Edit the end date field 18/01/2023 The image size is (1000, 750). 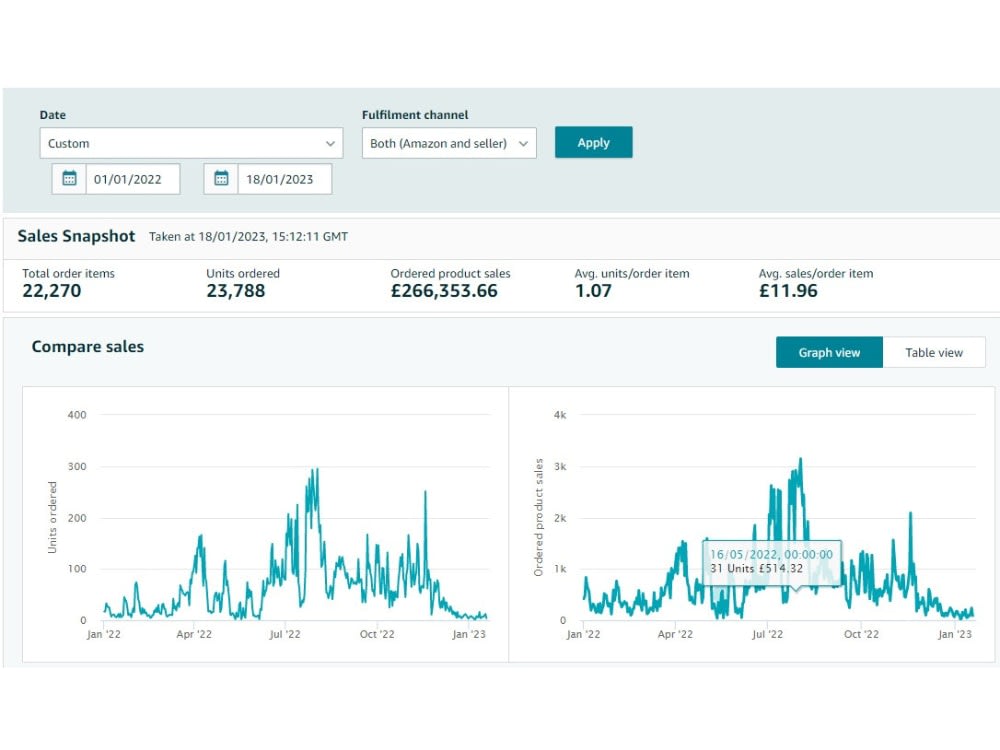[284, 179]
